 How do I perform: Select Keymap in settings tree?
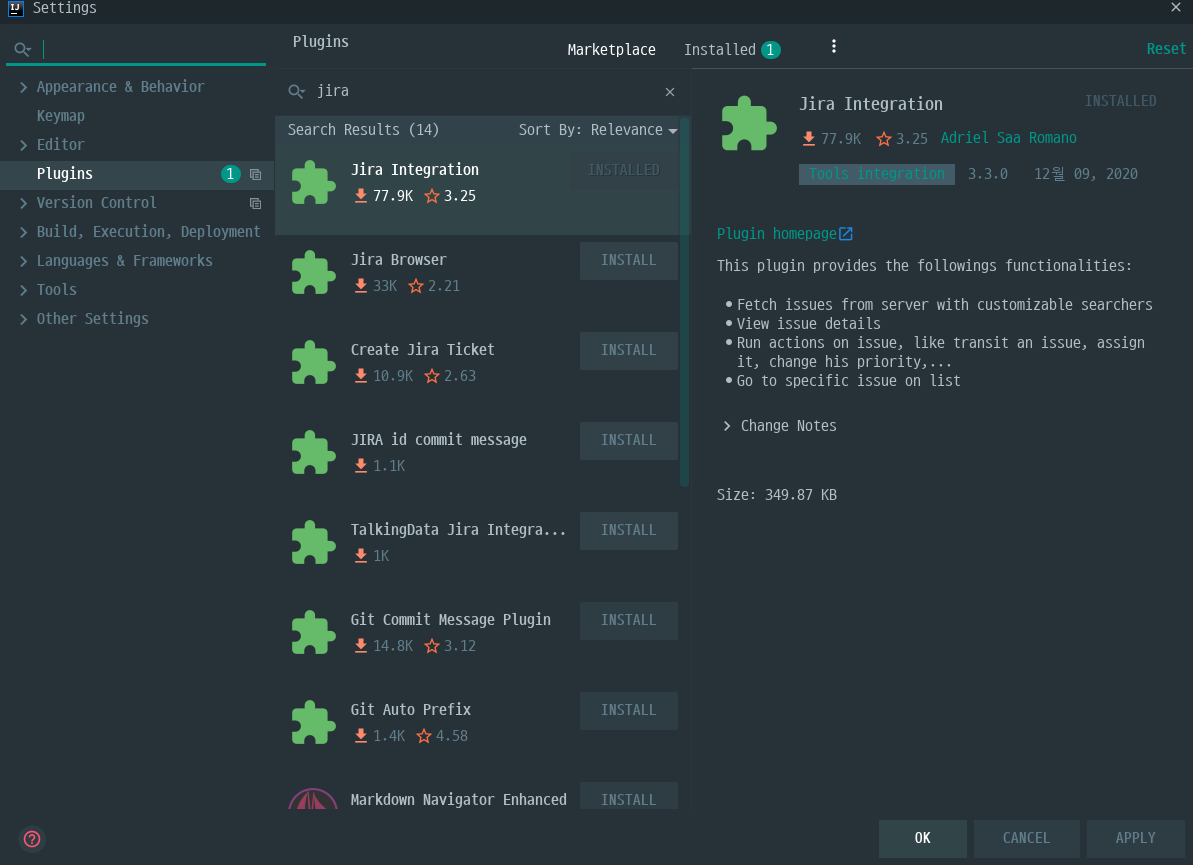click(x=61, y=116)
